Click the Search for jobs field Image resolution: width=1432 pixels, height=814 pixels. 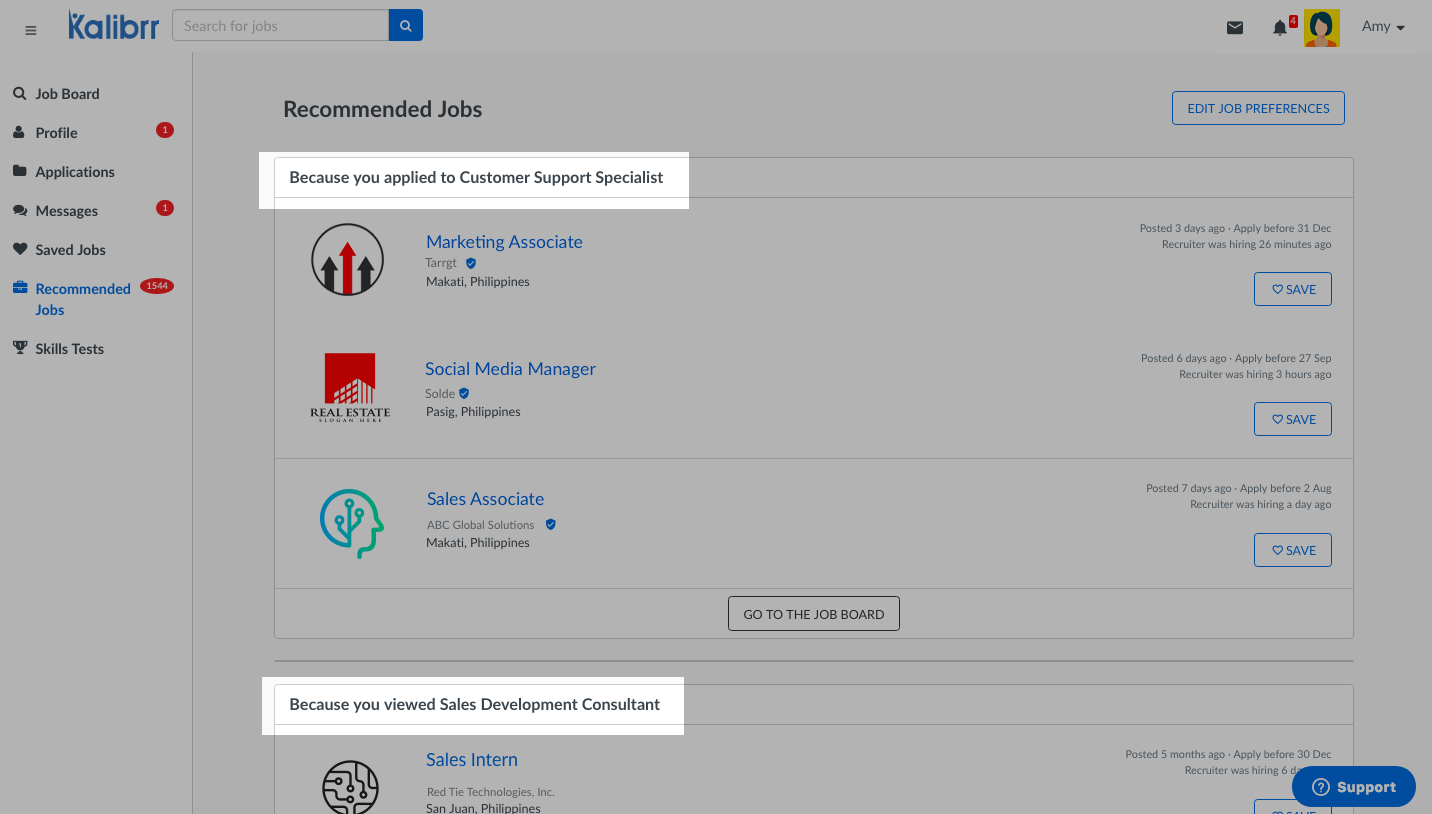(x=280, y=26)
